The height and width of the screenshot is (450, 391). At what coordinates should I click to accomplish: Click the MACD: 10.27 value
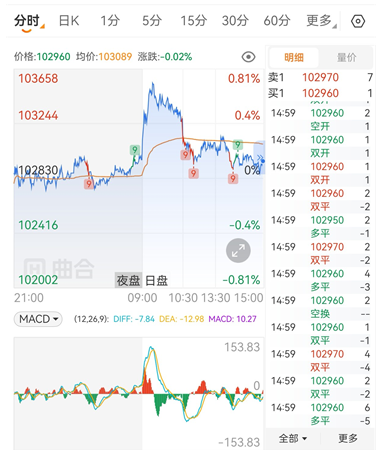[232, 319]
